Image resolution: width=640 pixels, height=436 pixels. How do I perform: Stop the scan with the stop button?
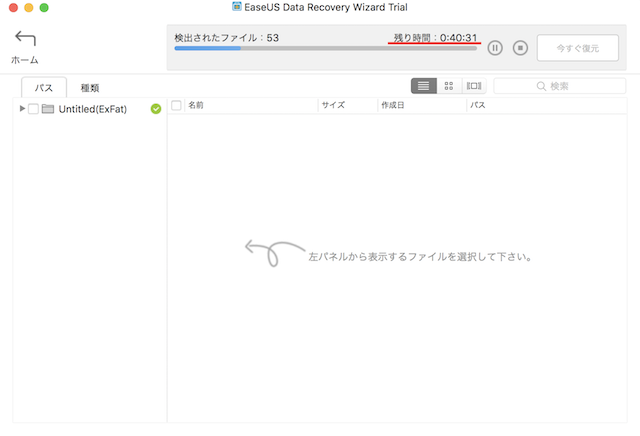tap(520, 48)
